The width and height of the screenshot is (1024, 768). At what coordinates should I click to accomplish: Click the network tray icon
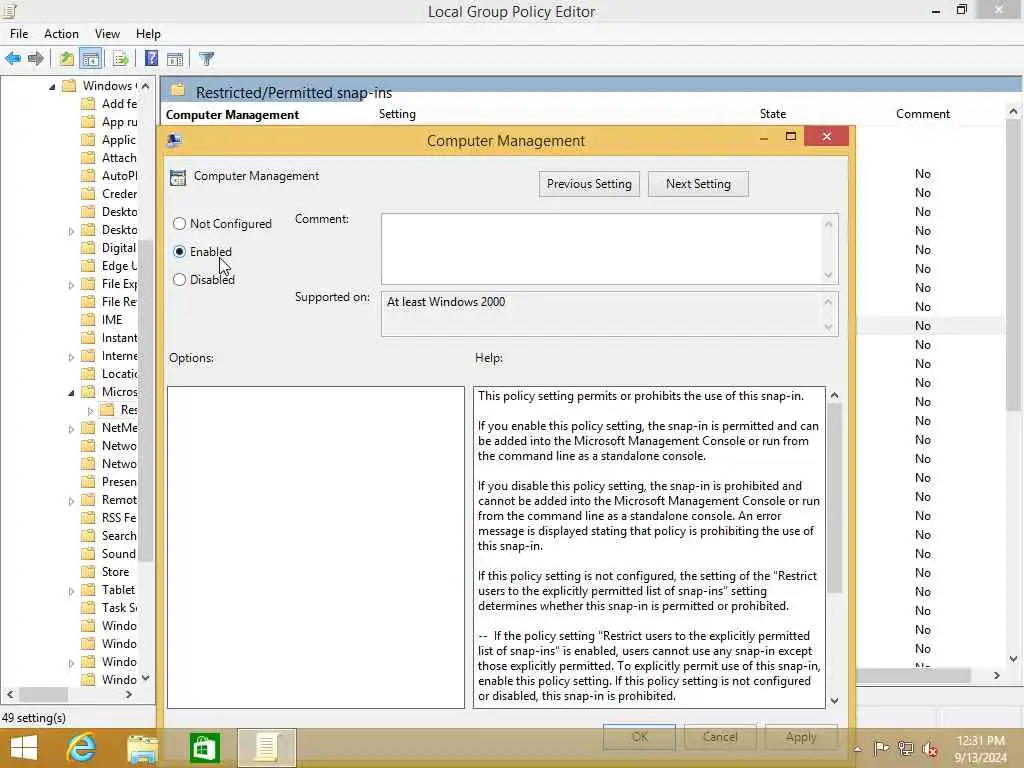click(x=906, y=748)
